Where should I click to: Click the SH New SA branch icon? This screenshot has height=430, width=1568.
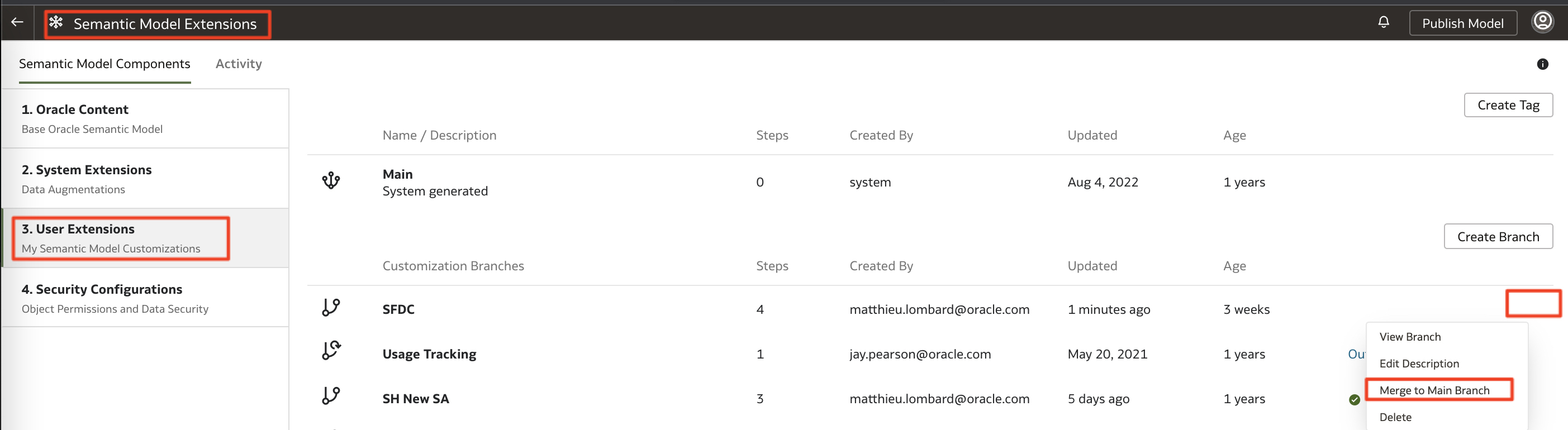[331, 396]
